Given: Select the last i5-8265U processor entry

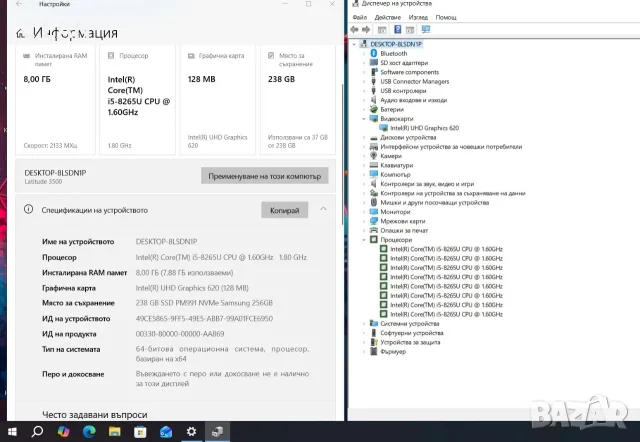Looking at the screenshot, I should pos(446,314).
